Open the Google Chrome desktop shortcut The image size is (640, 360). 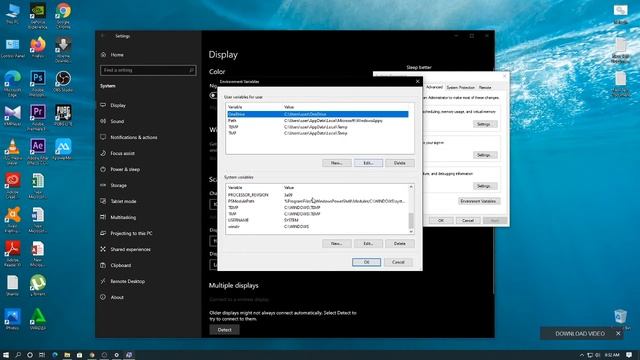coord(63,16)
